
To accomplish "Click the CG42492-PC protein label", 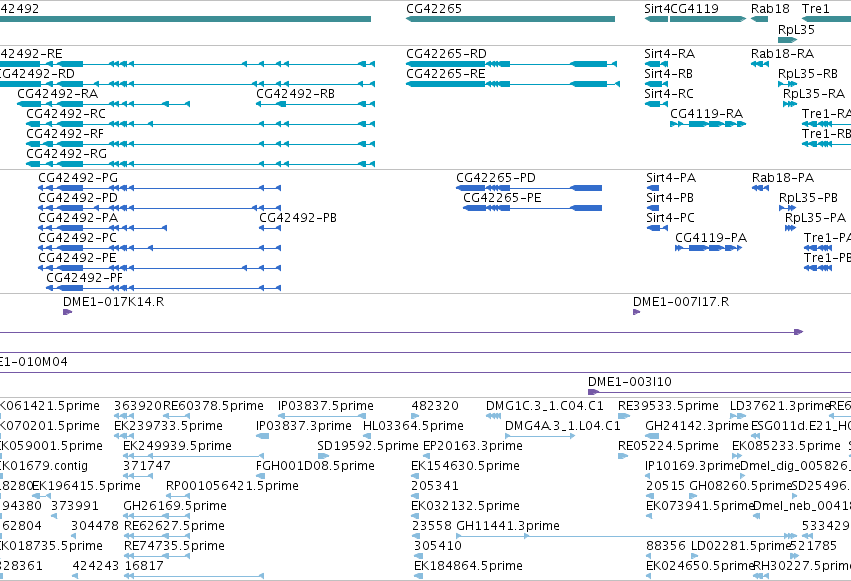I will [x=77, y=238].
